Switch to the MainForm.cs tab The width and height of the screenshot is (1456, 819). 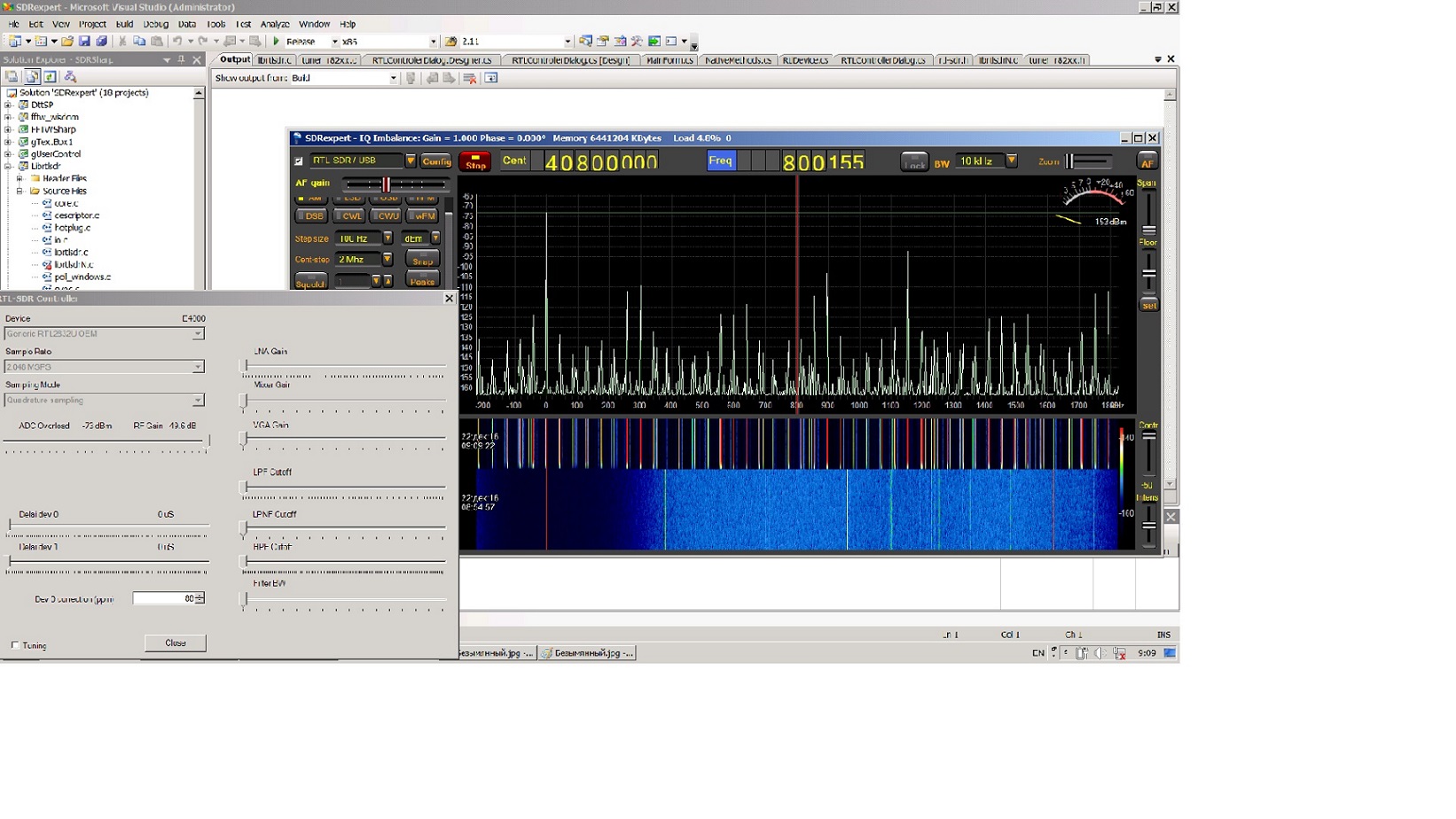click(x=669, y=60)
